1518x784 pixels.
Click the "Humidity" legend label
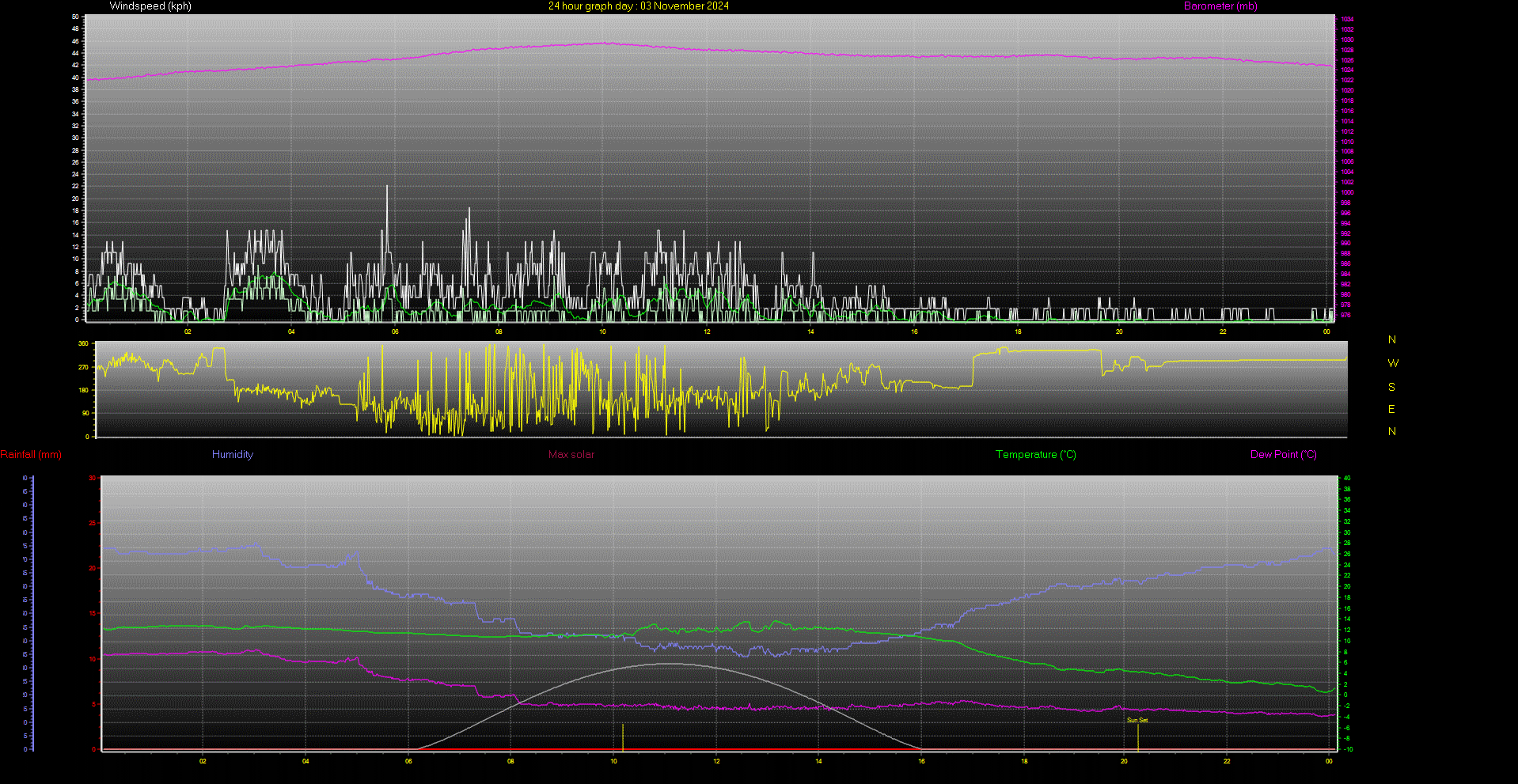(x=233, y=455)
